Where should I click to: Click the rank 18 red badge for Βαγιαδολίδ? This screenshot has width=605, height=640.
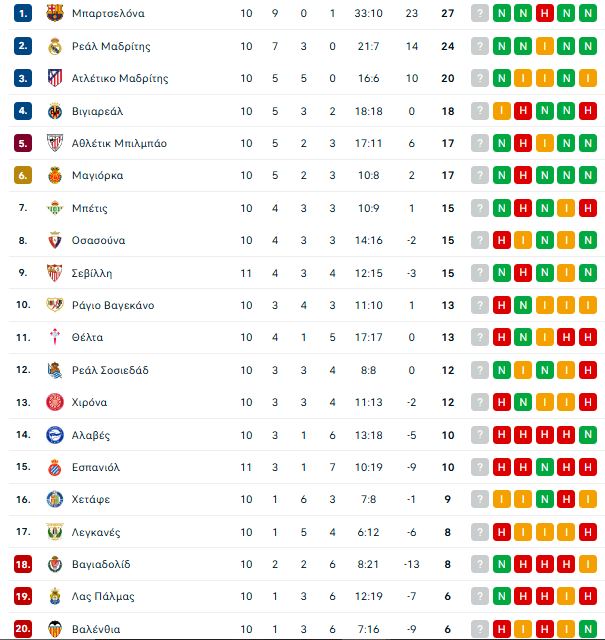point(23,564)
